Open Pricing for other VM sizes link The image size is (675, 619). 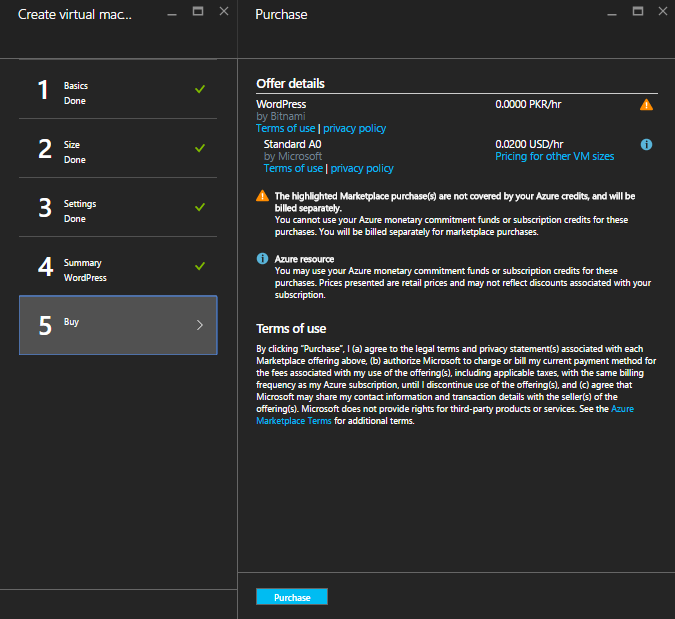tap(554, 156)
